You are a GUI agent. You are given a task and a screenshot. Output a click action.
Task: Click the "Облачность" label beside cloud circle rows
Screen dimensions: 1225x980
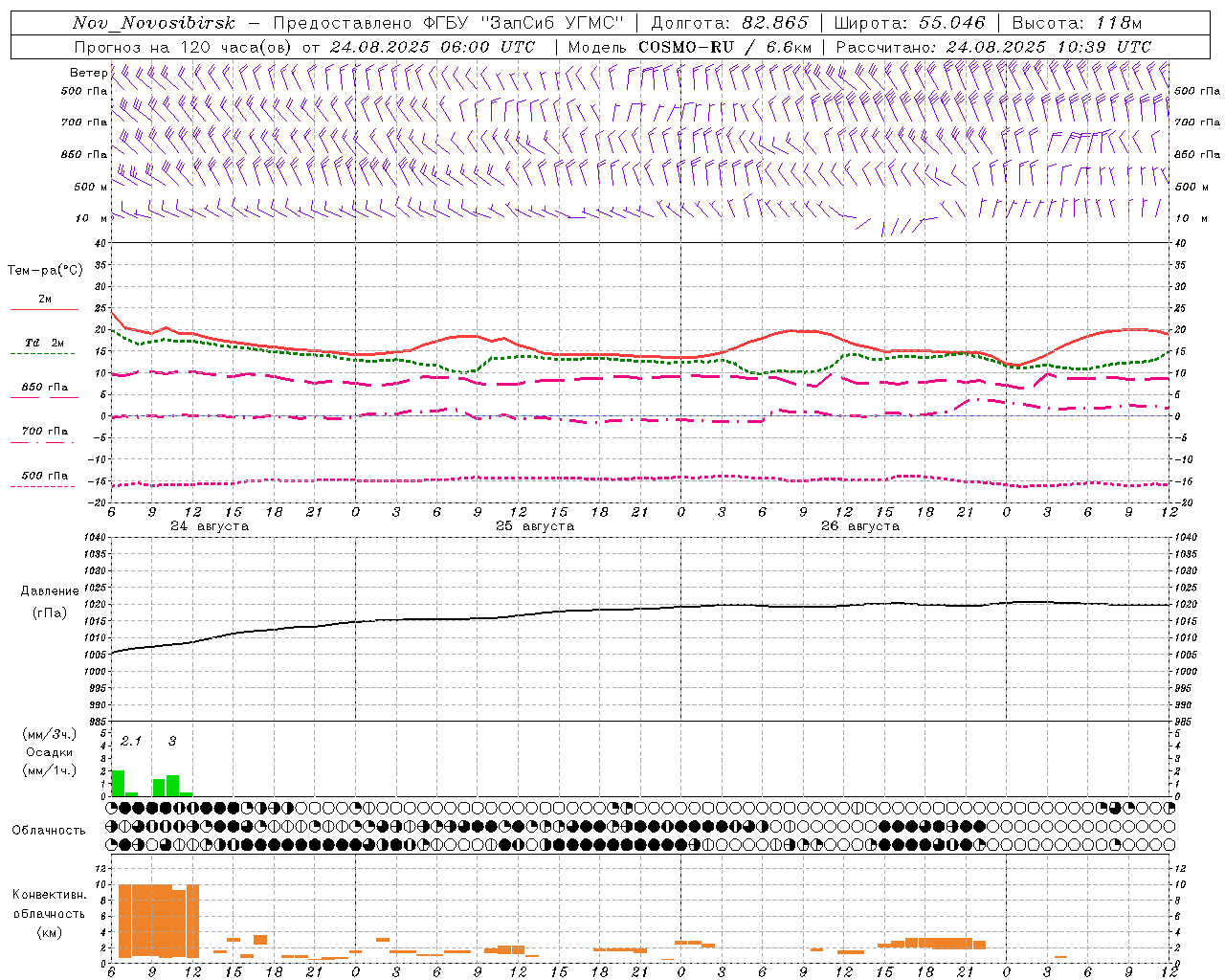point(49,830)
